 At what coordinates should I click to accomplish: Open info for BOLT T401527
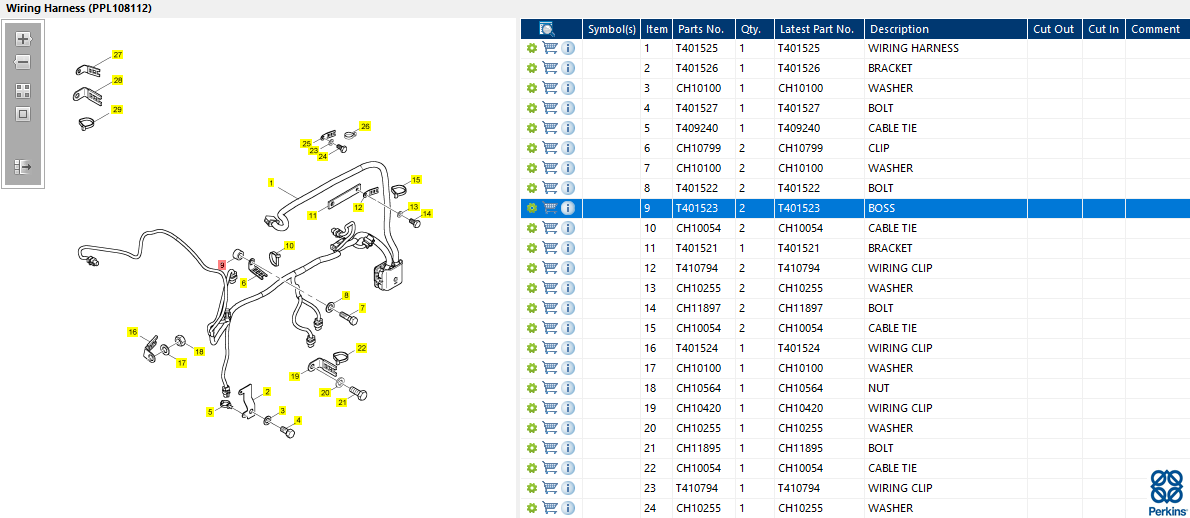[568, 108]
